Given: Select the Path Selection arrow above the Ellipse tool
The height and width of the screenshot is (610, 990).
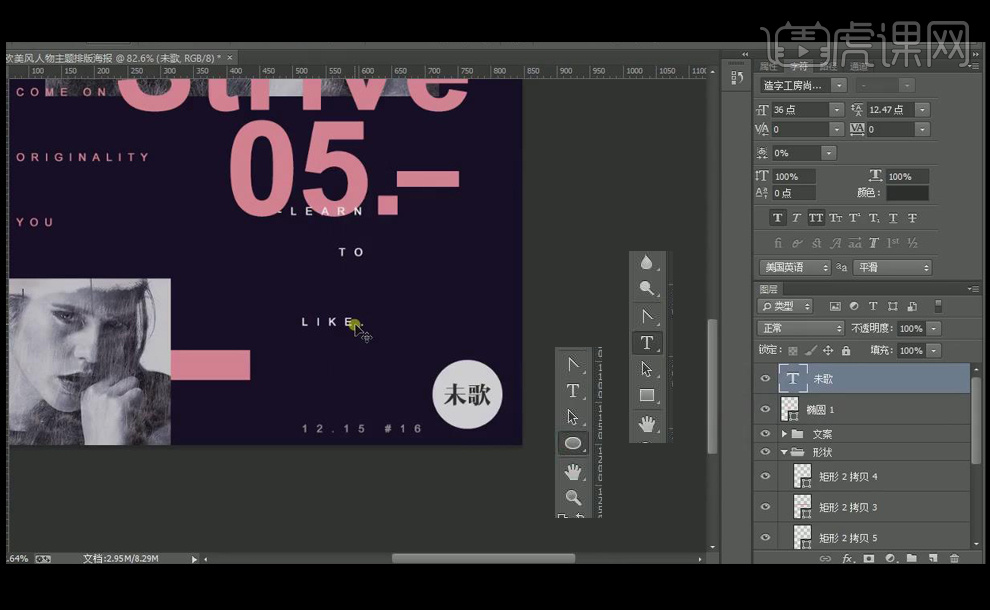Looking at the screenshot, I should (x=573, y=417).
